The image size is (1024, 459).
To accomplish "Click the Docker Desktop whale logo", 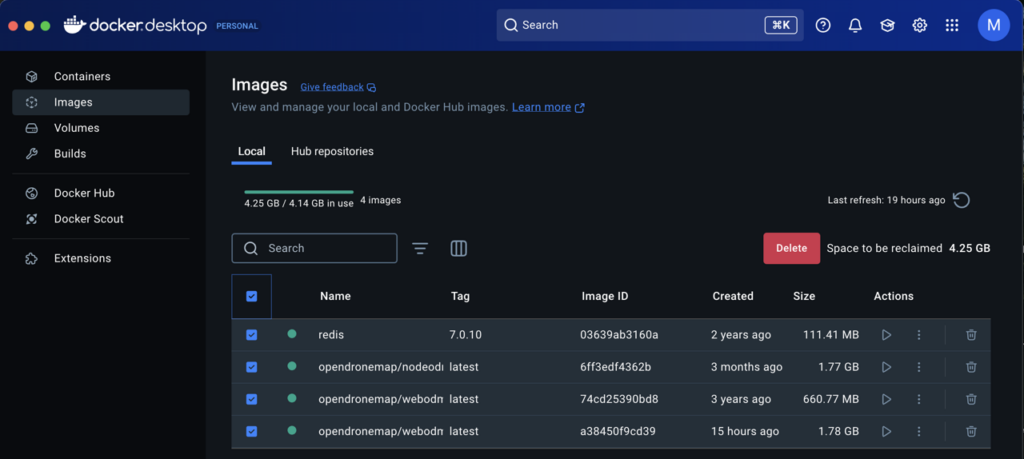I will click(75, 25).
